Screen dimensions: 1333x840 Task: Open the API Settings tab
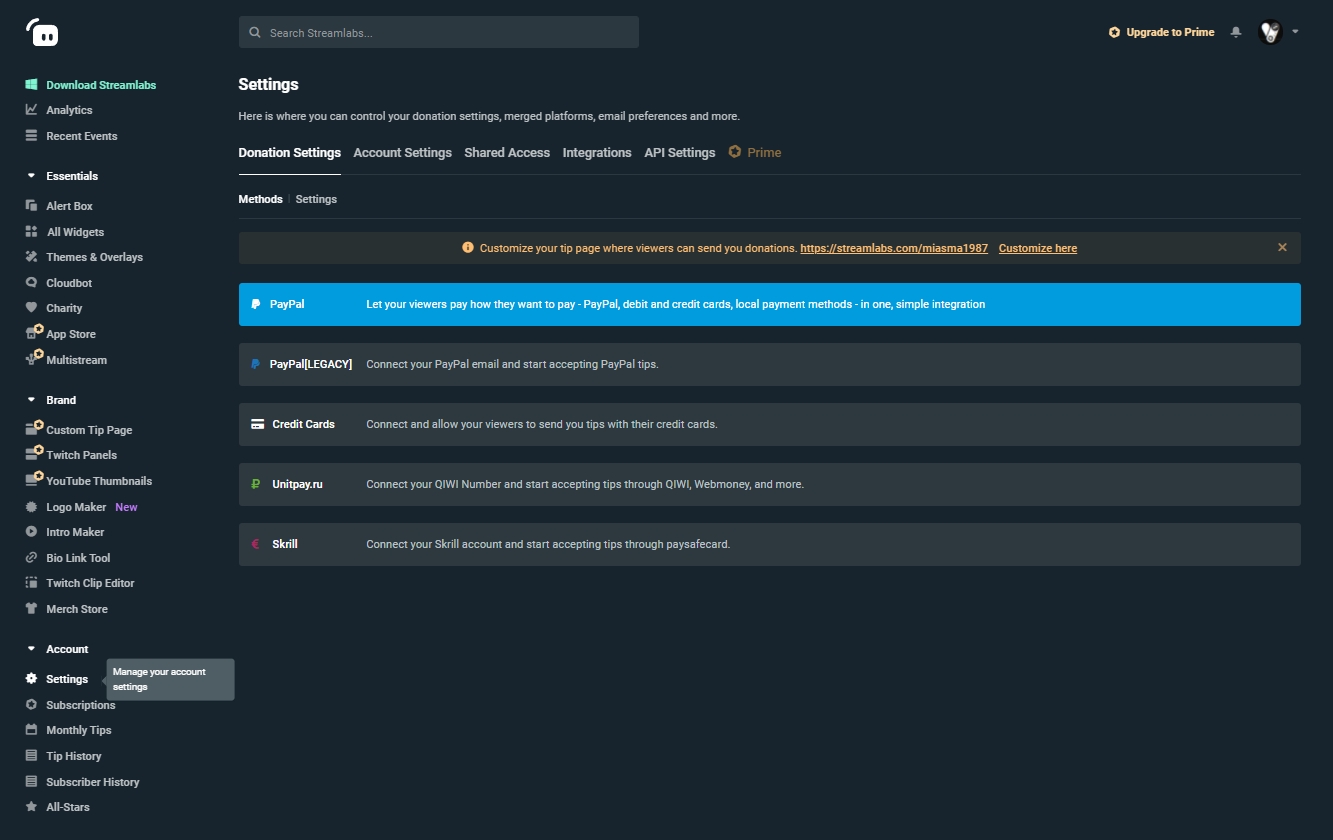point(679,153)
